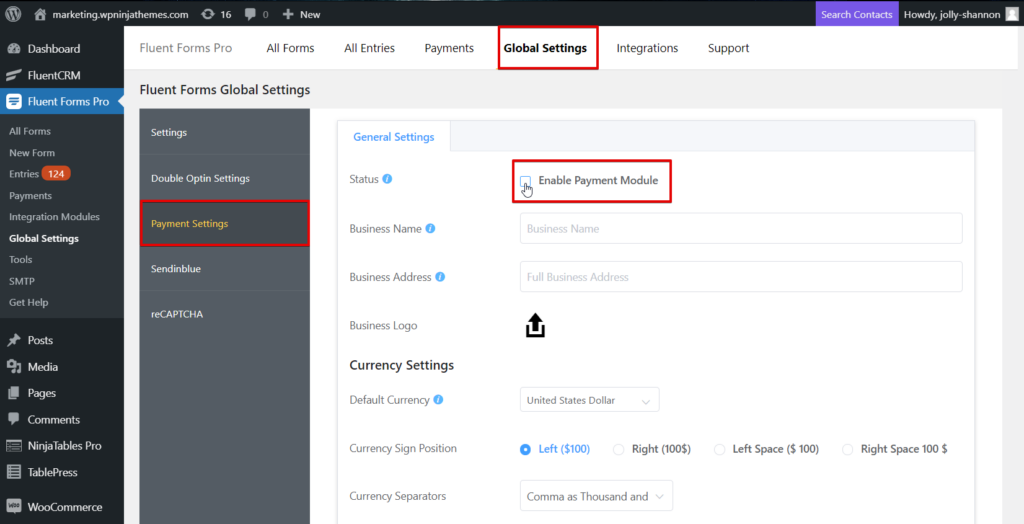The width and height of the screenshot is (1024, 524).
Task: Open the All Forms top tab
Action: 290,48
